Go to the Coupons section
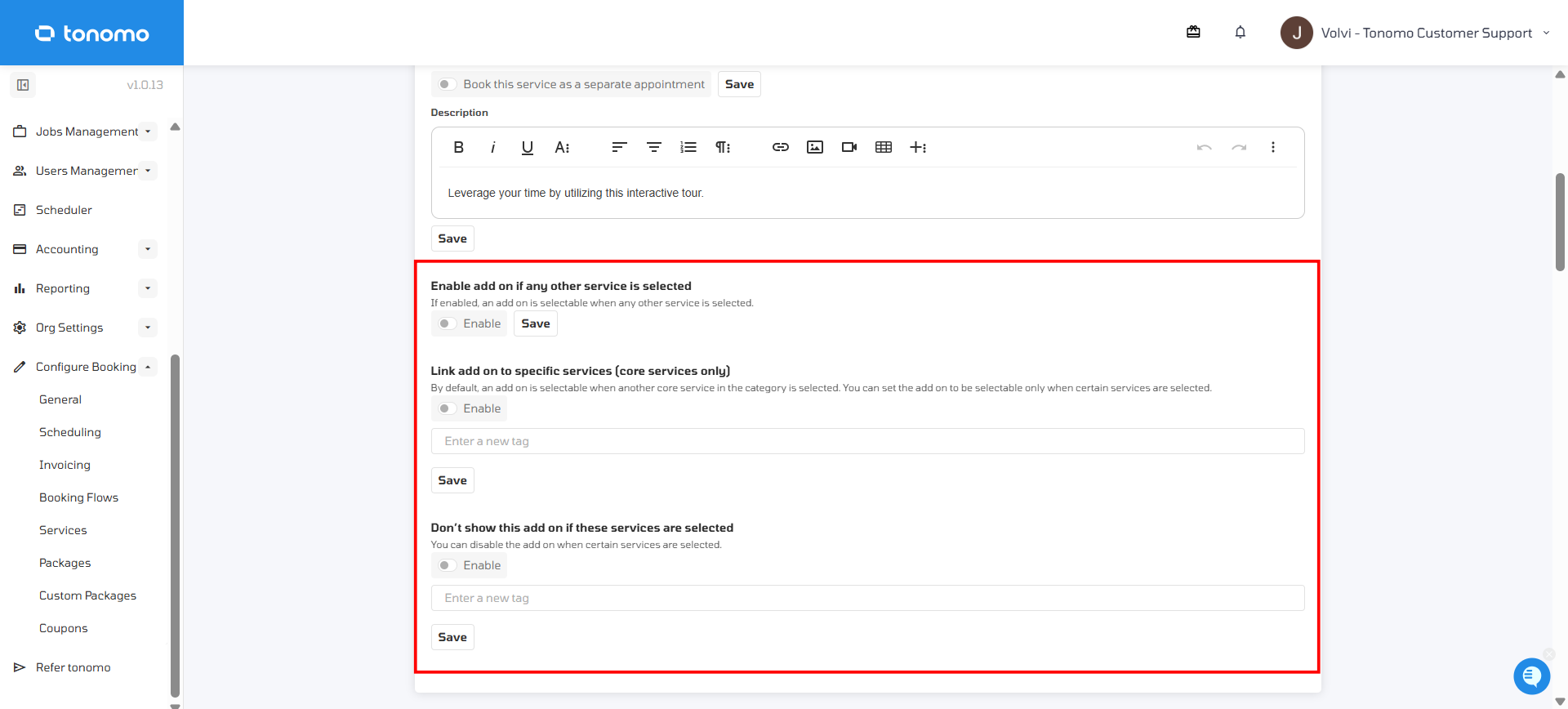The image size is (1568, 709). pyautogui.click(x=63, y=628)
